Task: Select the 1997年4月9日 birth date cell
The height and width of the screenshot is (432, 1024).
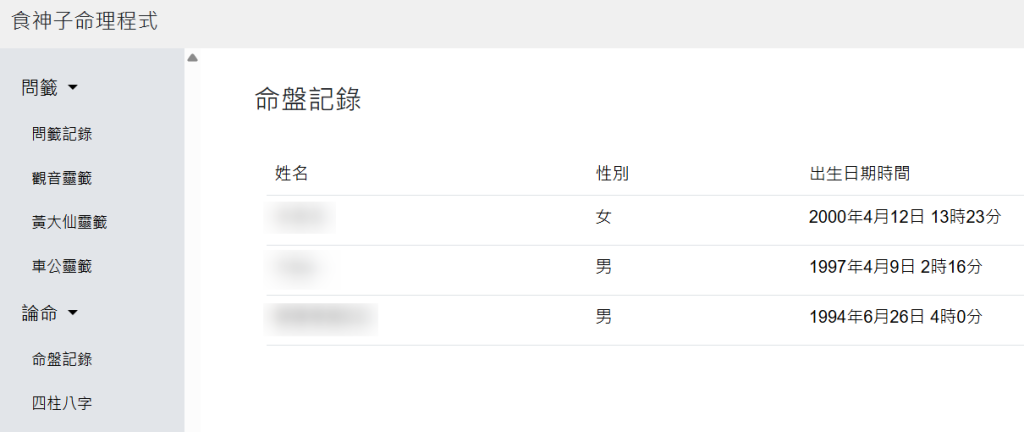Action: [895, 266]
